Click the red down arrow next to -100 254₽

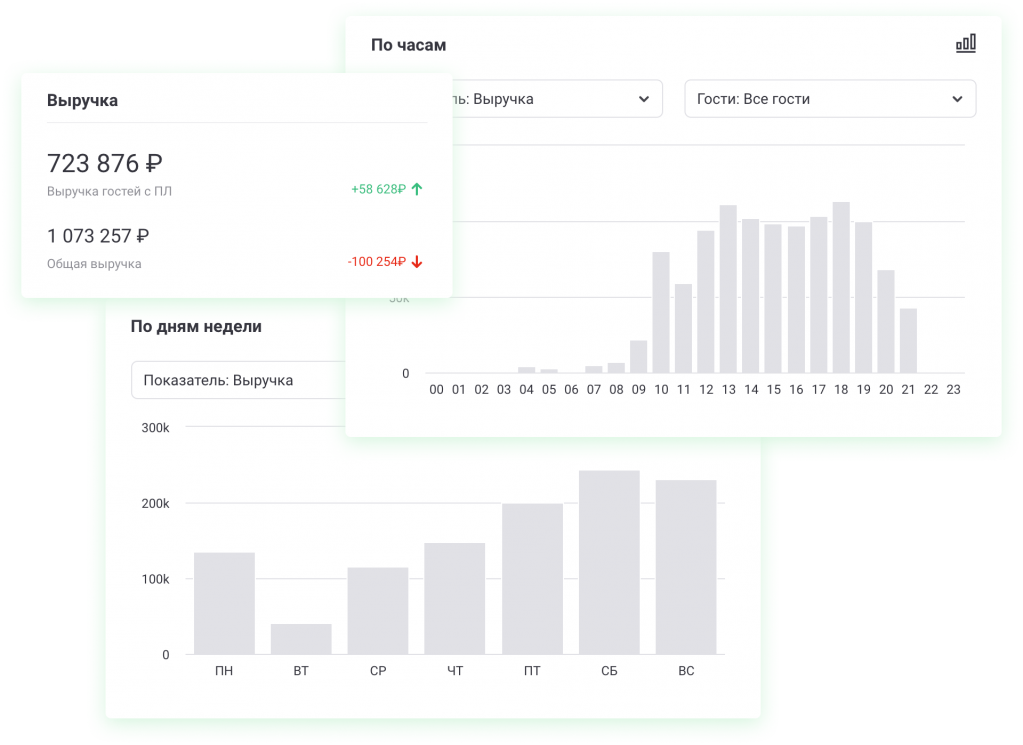417,262
